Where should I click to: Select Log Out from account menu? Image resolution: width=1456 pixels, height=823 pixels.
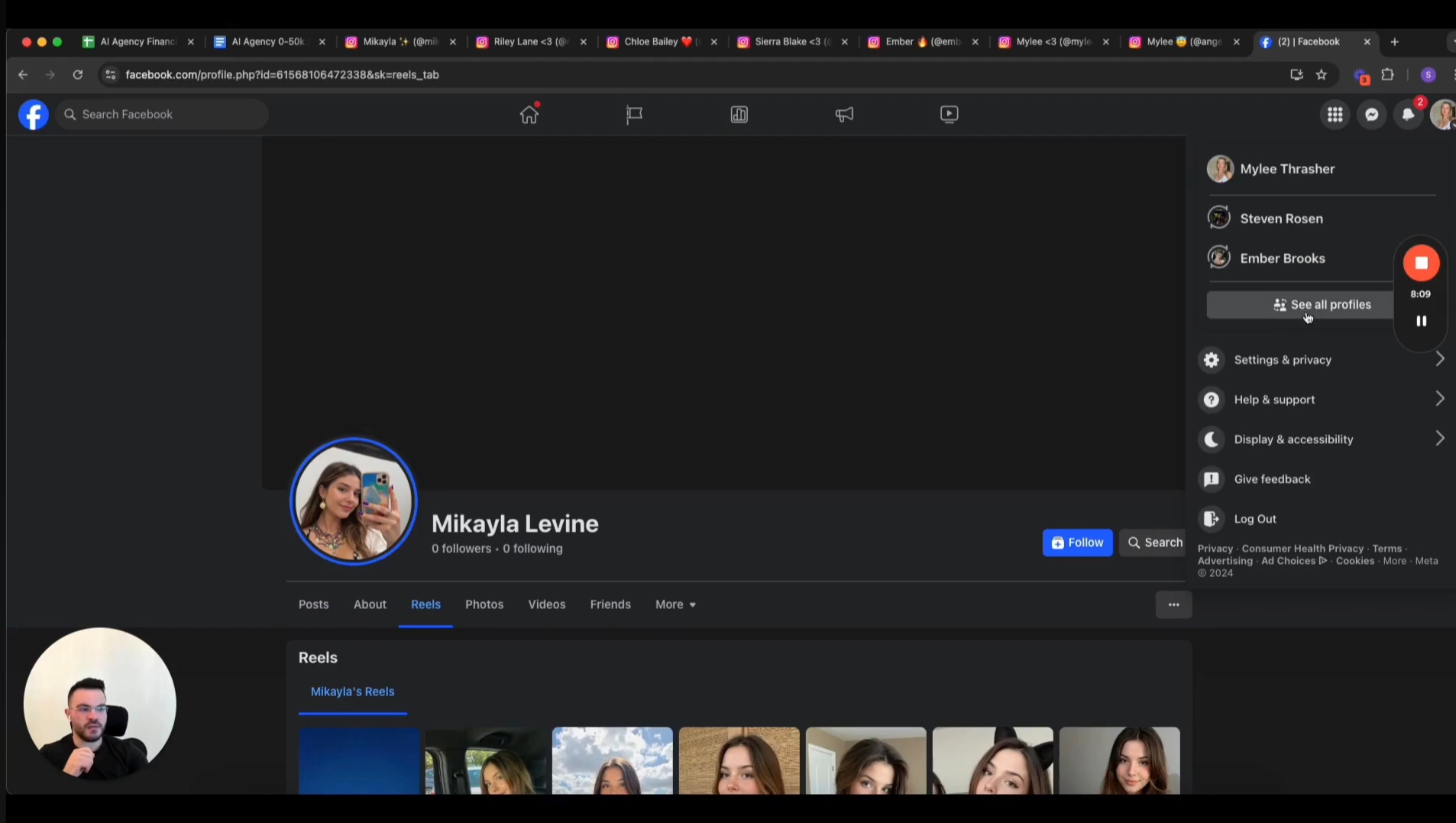tap(1254, 519)
